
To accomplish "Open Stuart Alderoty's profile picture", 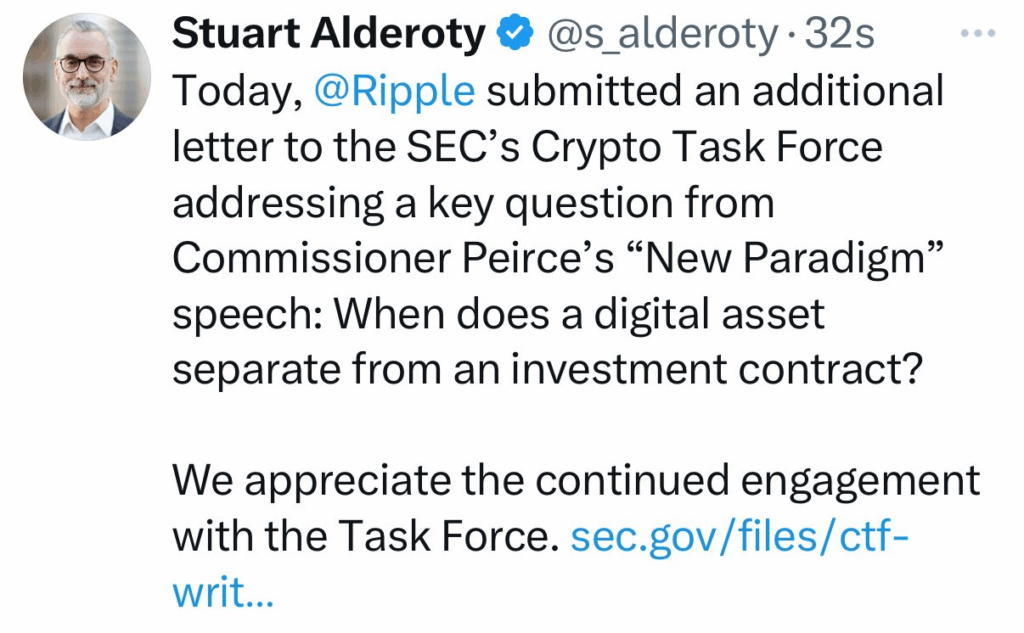I will pos(87,76).
